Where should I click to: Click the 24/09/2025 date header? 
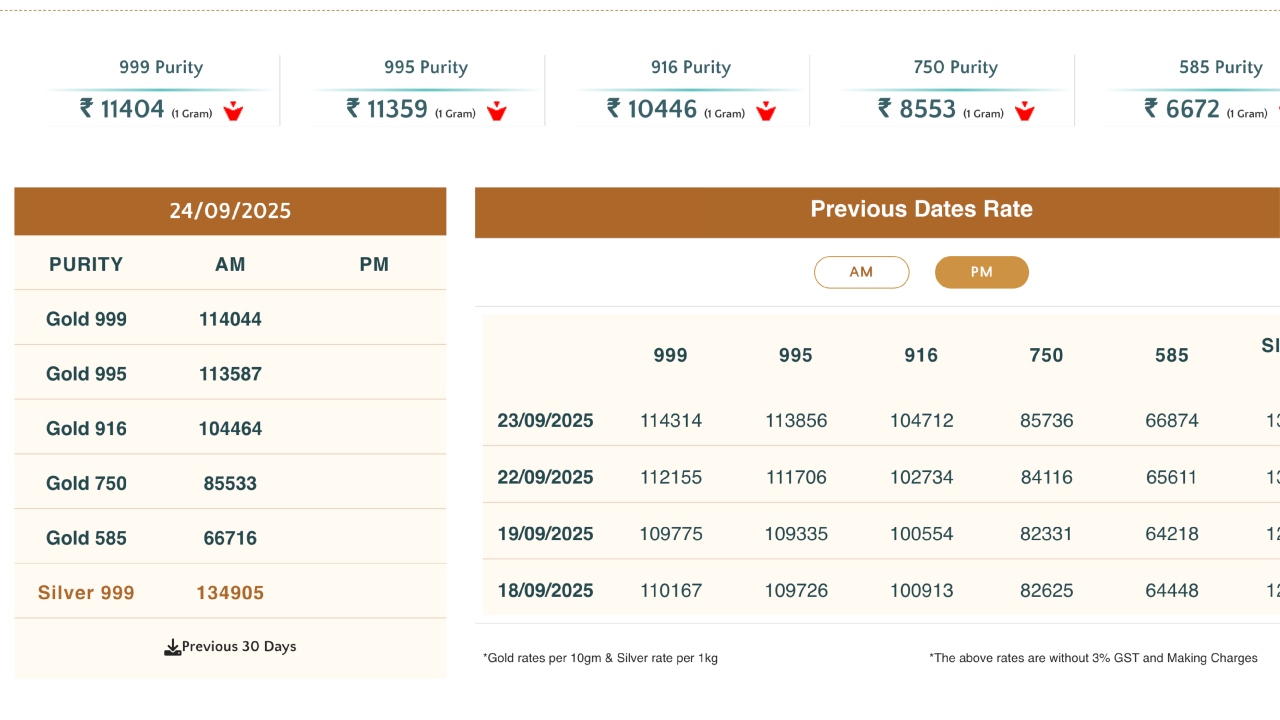coord(230,211)
